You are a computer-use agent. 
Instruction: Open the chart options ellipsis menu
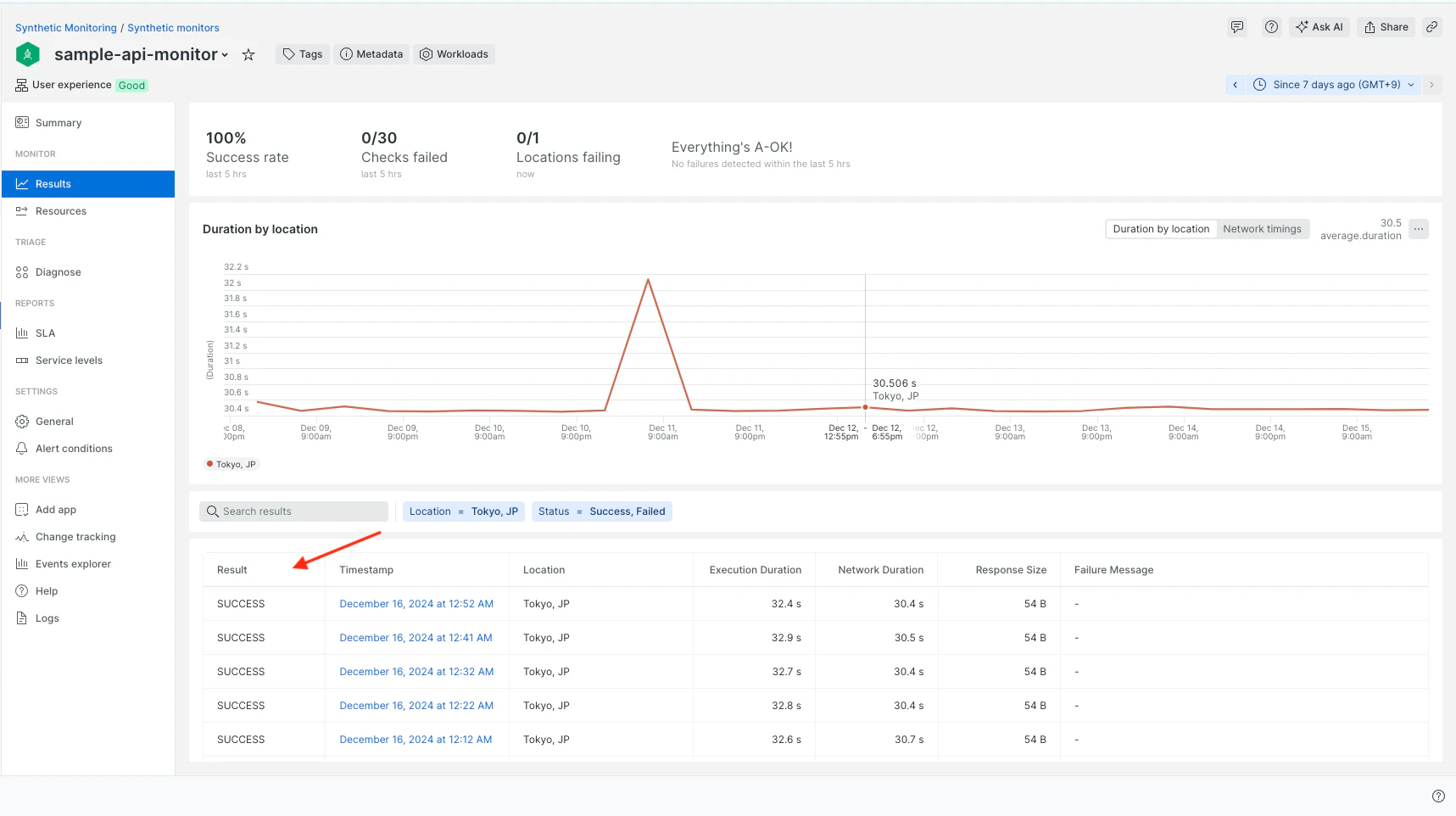tap(1419, 229)
